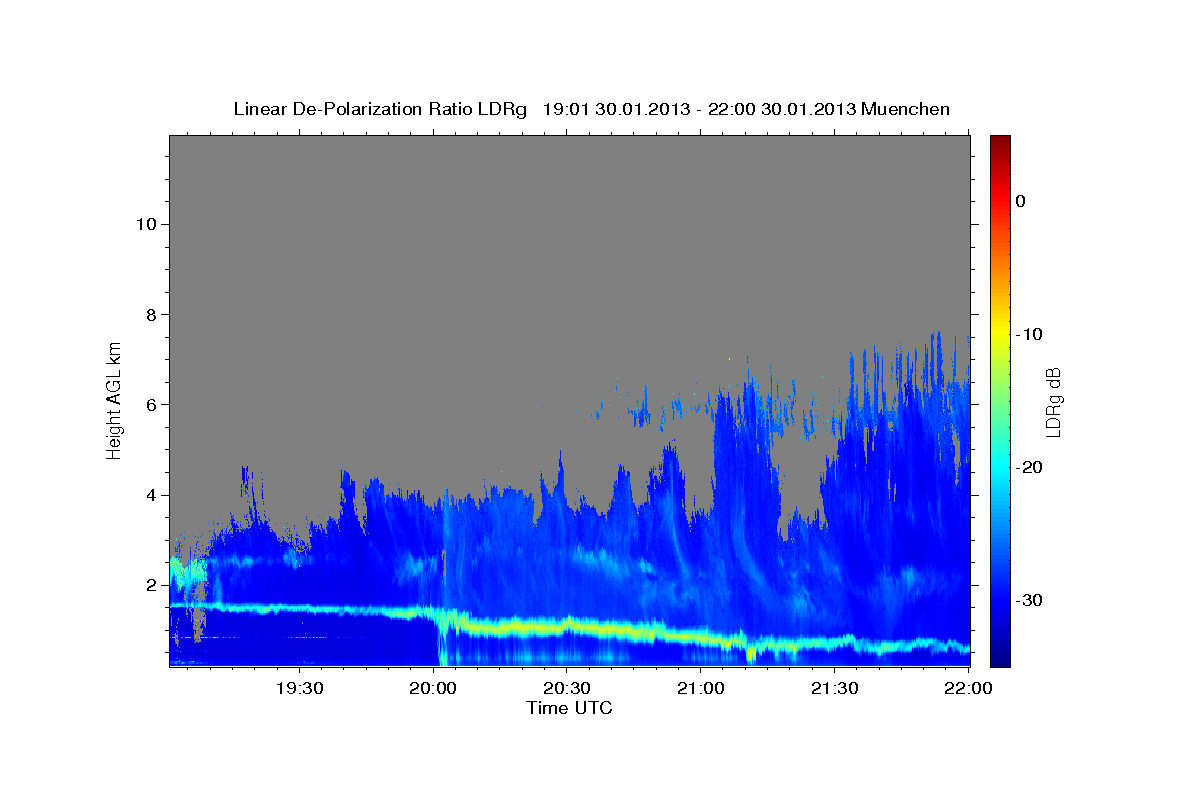
Task: Click the colorbar value -20
Action: coord(1027,467)
